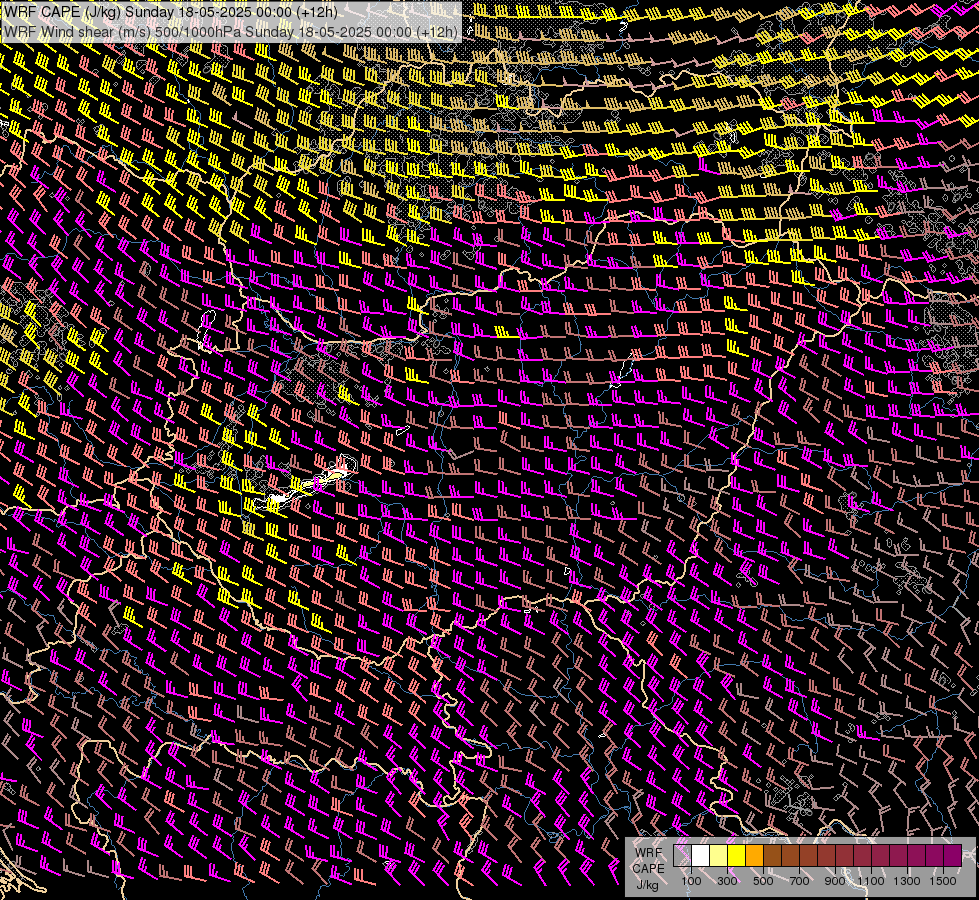This screenshot has height=900, width=979.
Task: Click the 700 legend value
Action: point(799,881)
